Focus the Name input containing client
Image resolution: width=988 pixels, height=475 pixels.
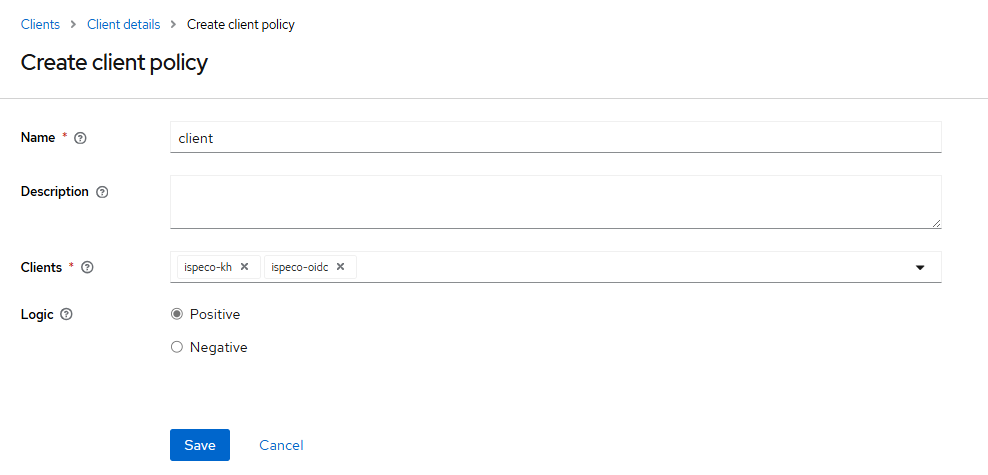click(556, 137)
